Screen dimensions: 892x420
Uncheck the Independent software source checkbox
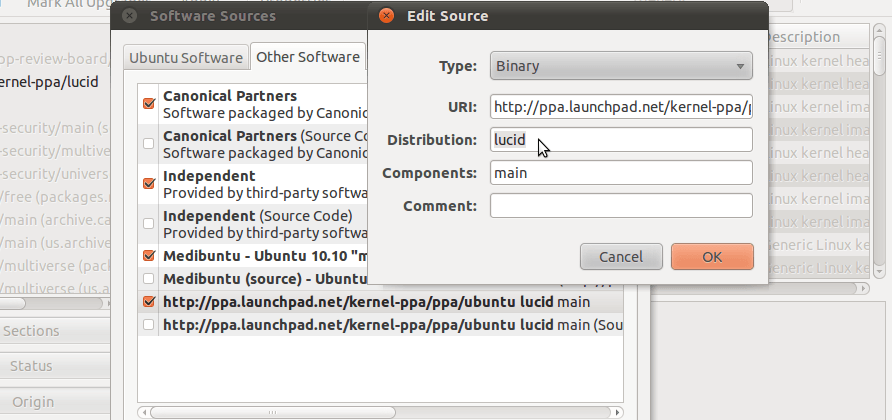(x=149, y=183)
